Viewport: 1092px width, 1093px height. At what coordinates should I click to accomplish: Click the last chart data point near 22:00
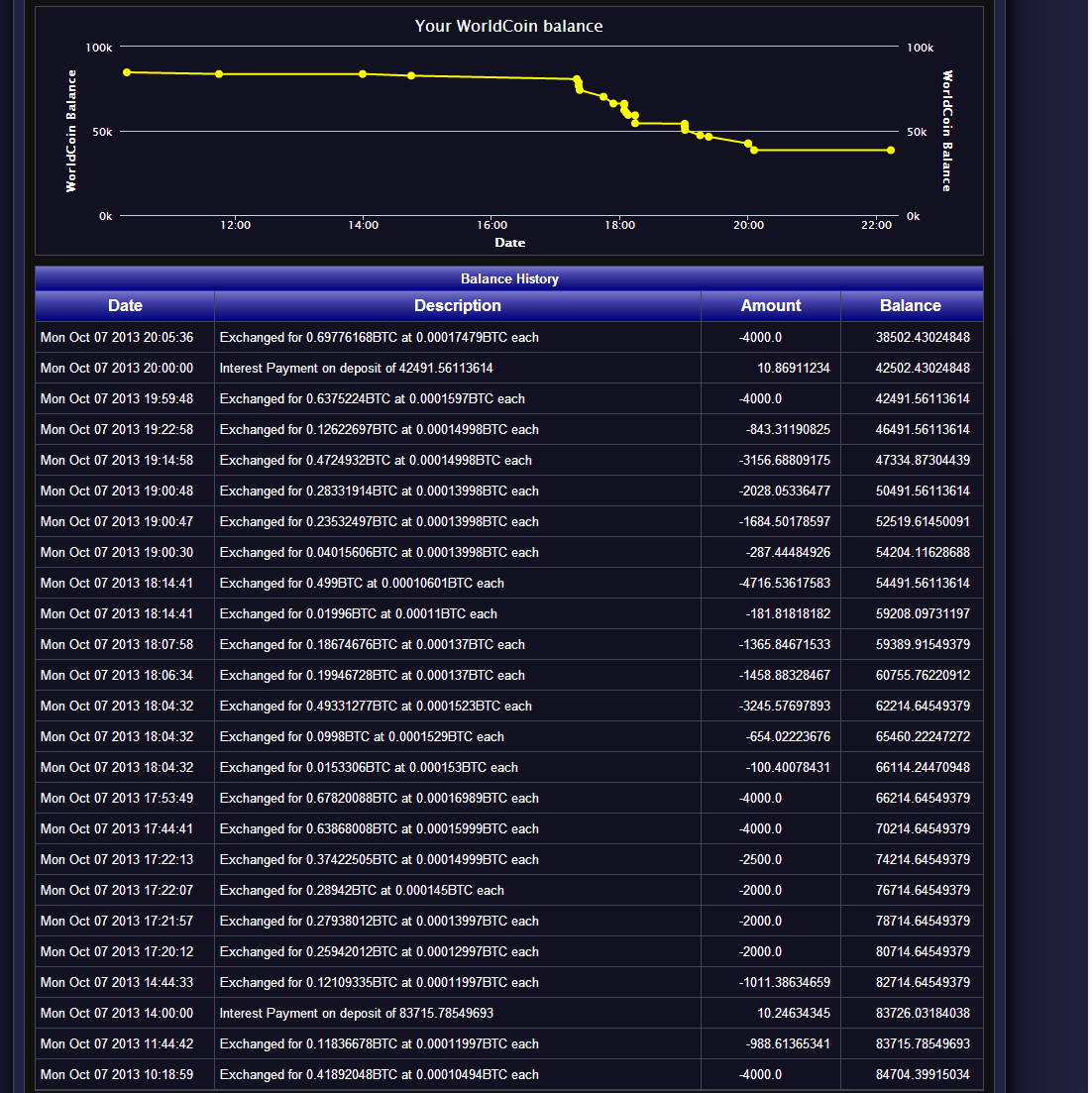891,151
